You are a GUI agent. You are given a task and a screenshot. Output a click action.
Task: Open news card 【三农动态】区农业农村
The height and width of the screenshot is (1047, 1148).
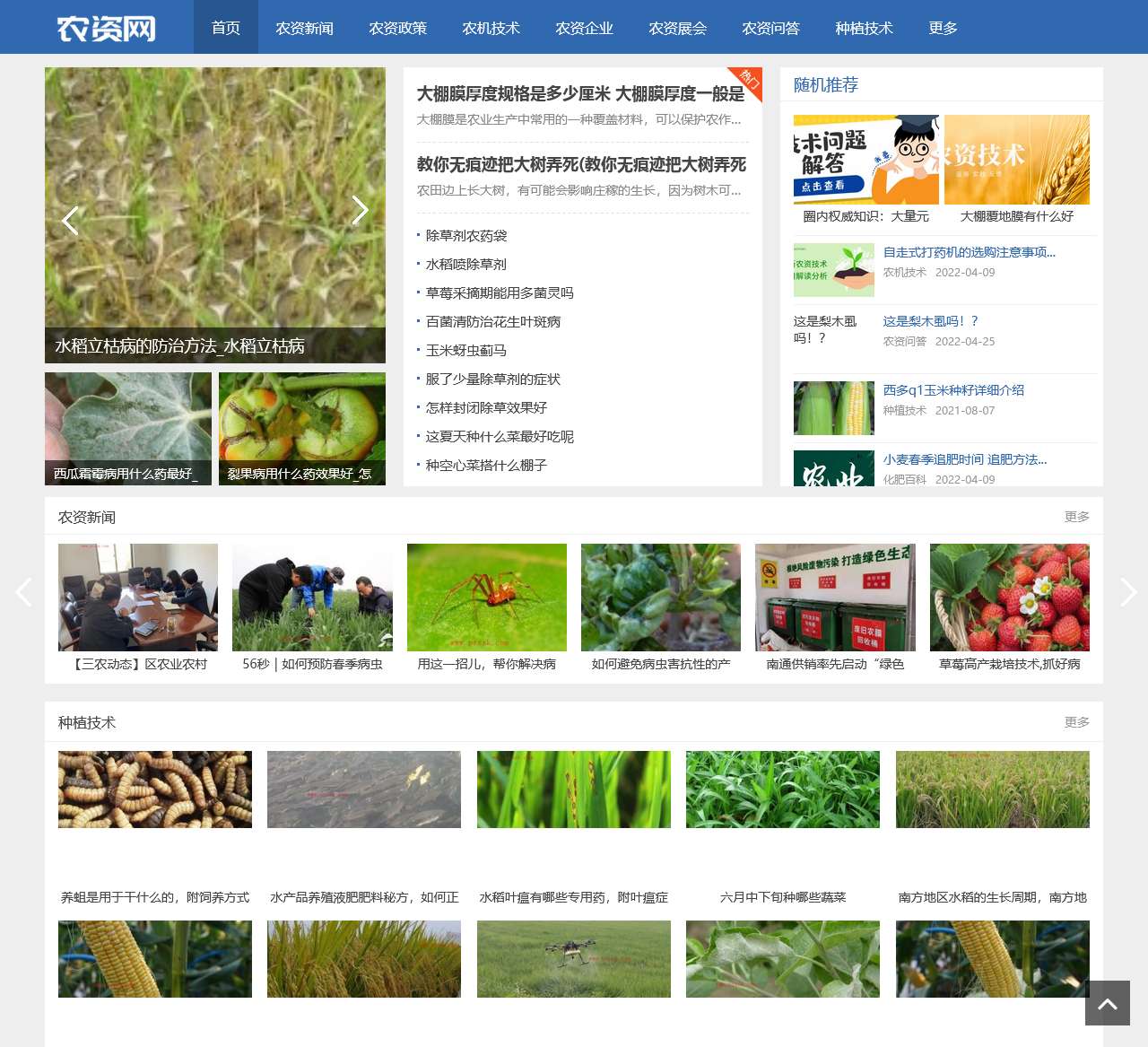(x=138, y=608)
